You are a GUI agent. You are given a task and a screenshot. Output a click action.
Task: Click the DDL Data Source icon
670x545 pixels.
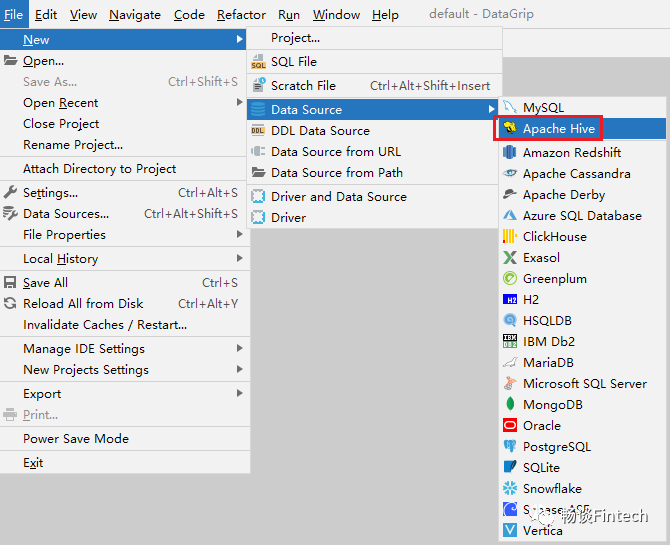coord(258,130)
